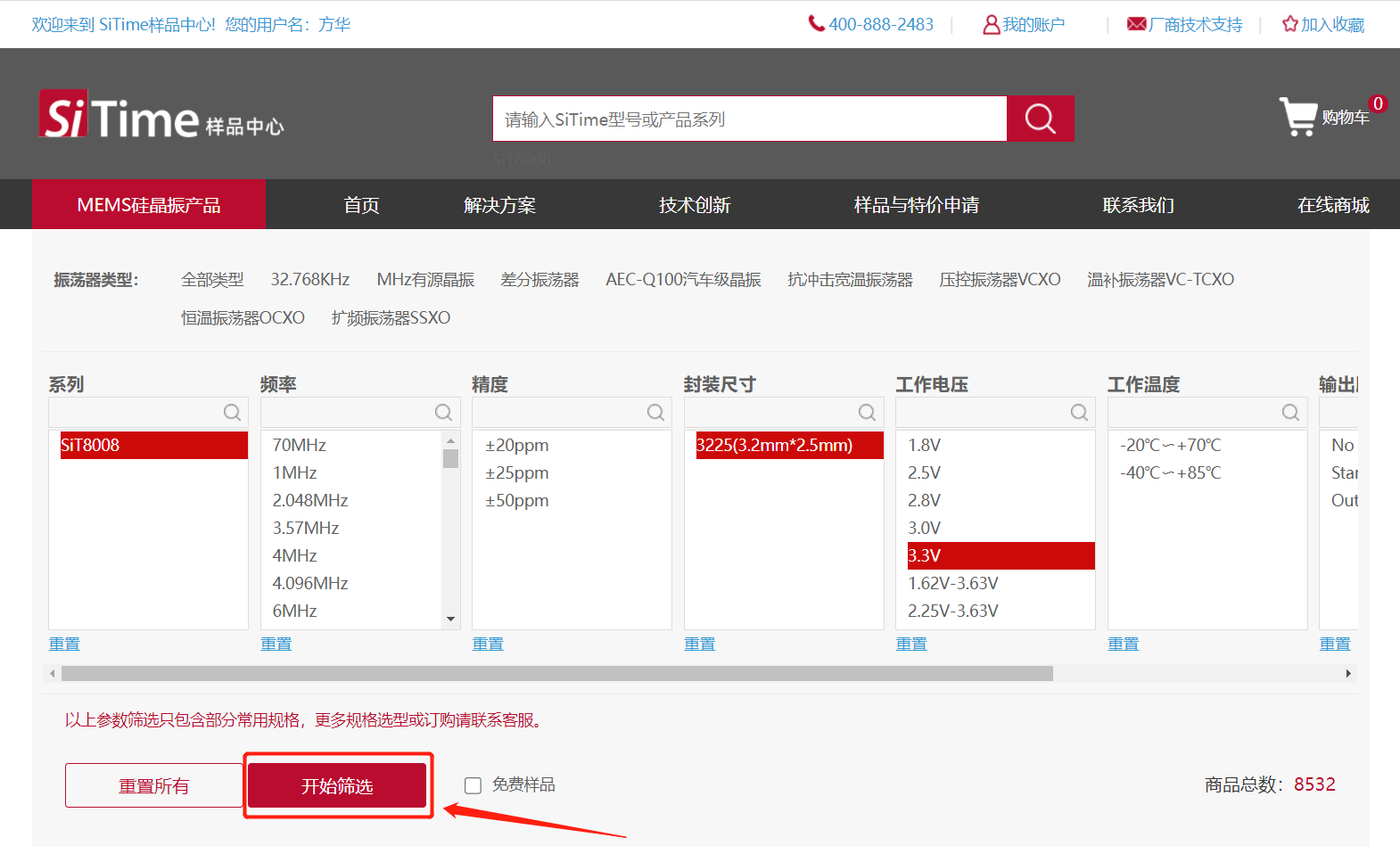Reset the 精度 filter
This screenshot has height=862, width=1400.
[488, 644]
